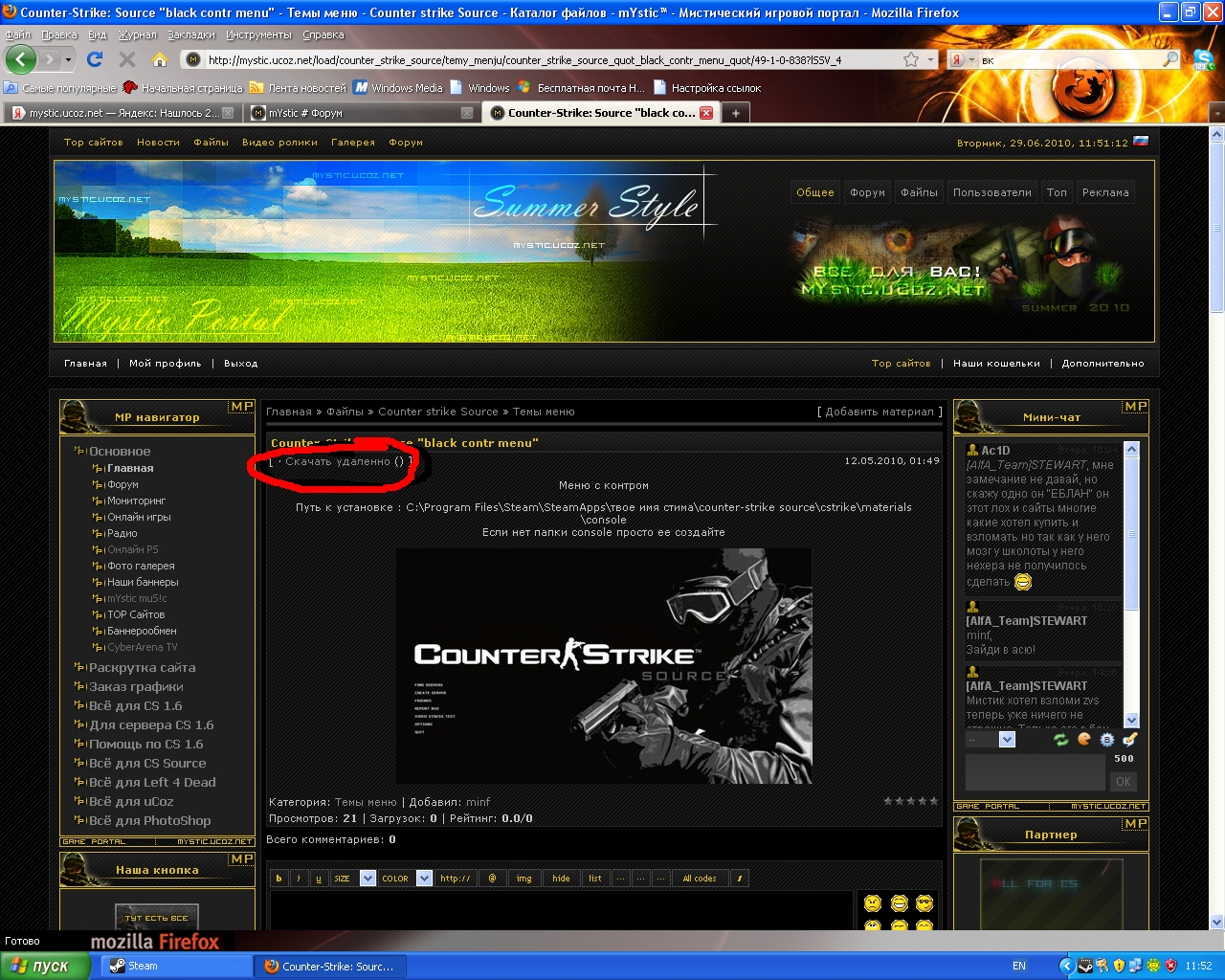Screen dimensions: 1225x980
Task: Reload the page with the blue refresh icon
Action: coord(94,59)
